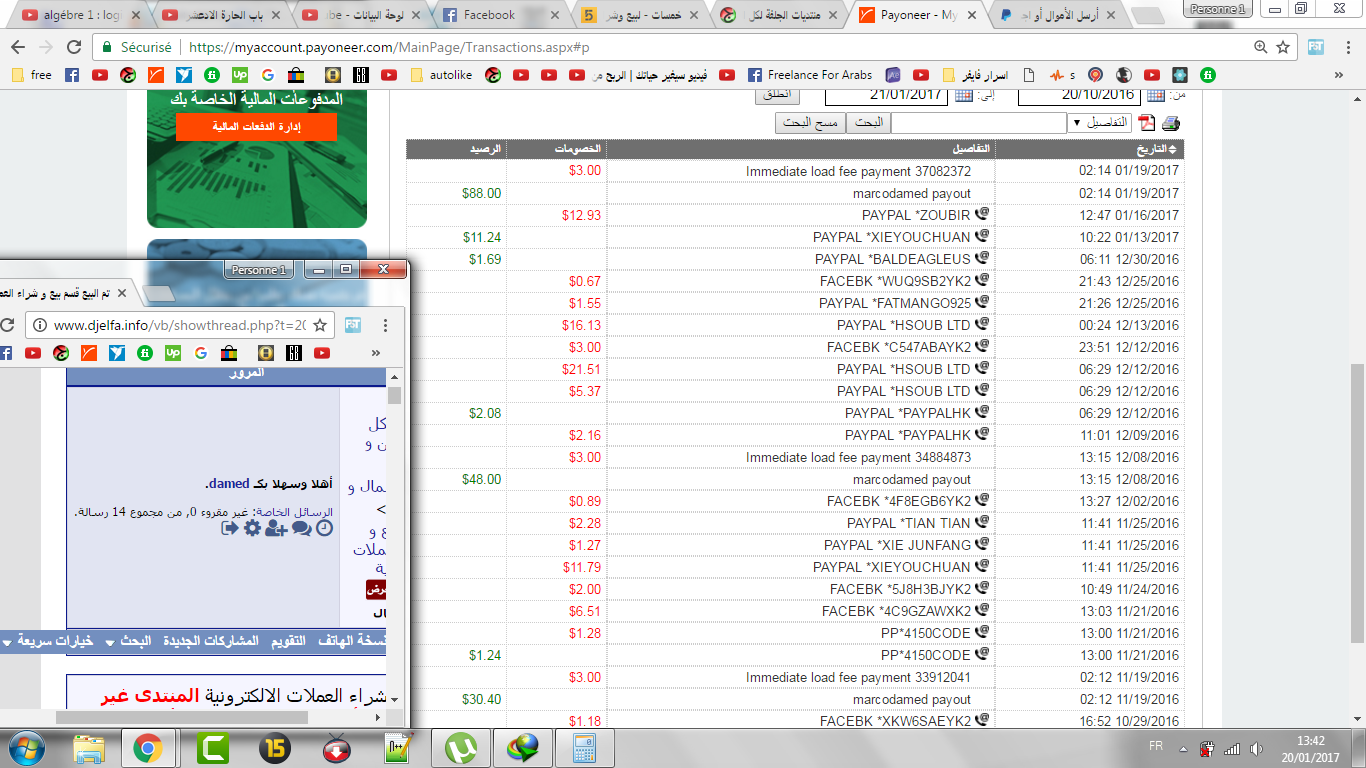The height and width of the screenshot is (768, 1366).
Task: Switch to منتديات الجلفة tab
Action: [x=779, y=15]
